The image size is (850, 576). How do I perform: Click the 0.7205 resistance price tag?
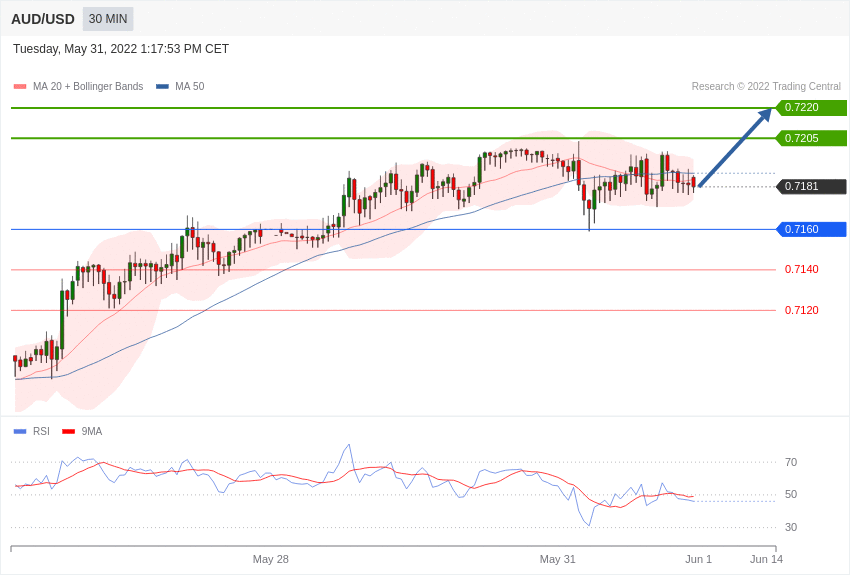pos(812,138)
